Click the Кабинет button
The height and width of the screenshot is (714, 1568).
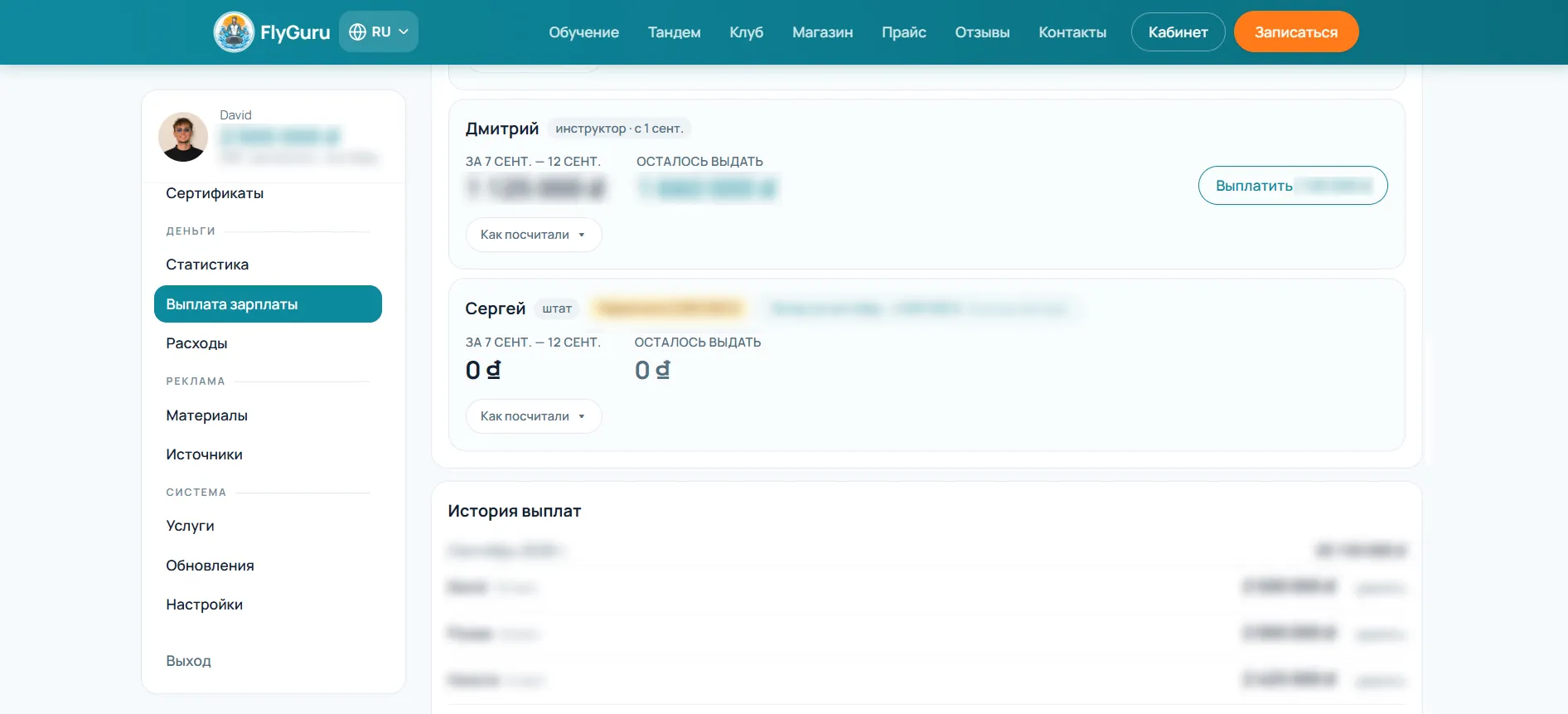1178,32
